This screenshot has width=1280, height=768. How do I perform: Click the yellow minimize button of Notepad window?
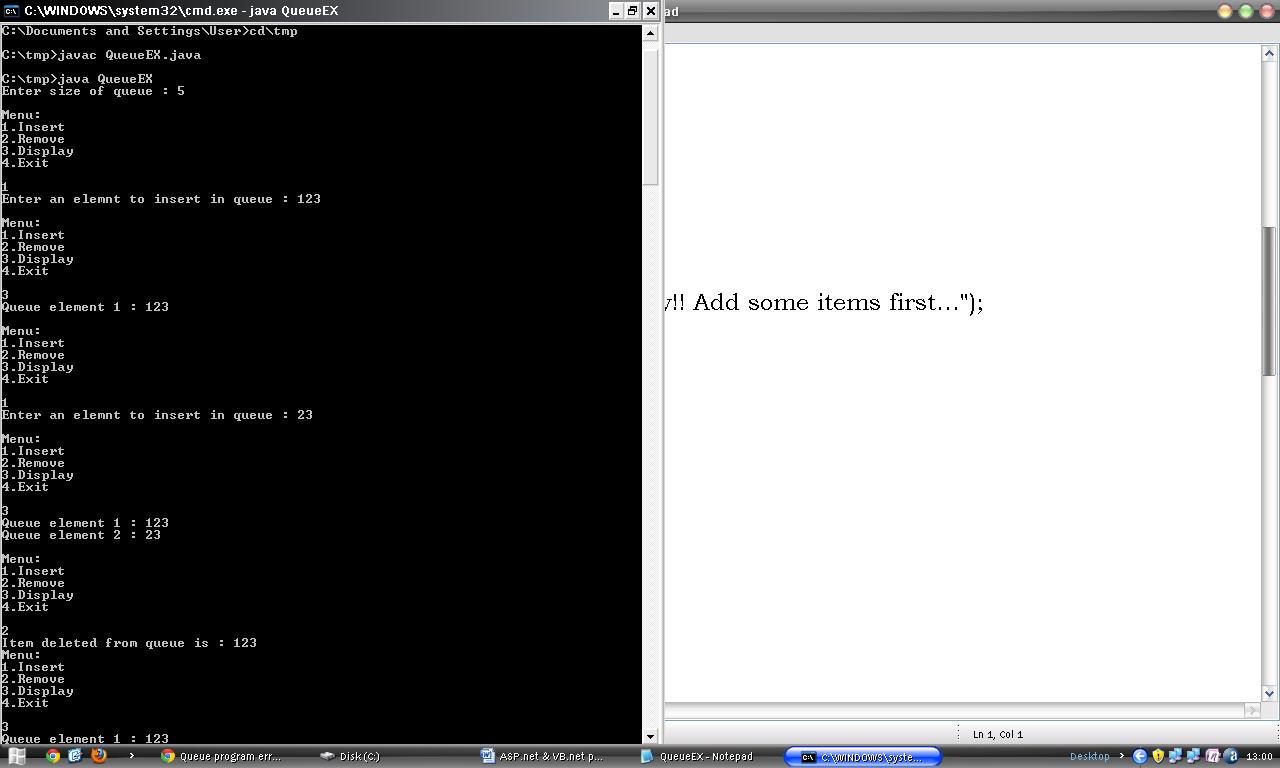click(x=1225, y=11)
